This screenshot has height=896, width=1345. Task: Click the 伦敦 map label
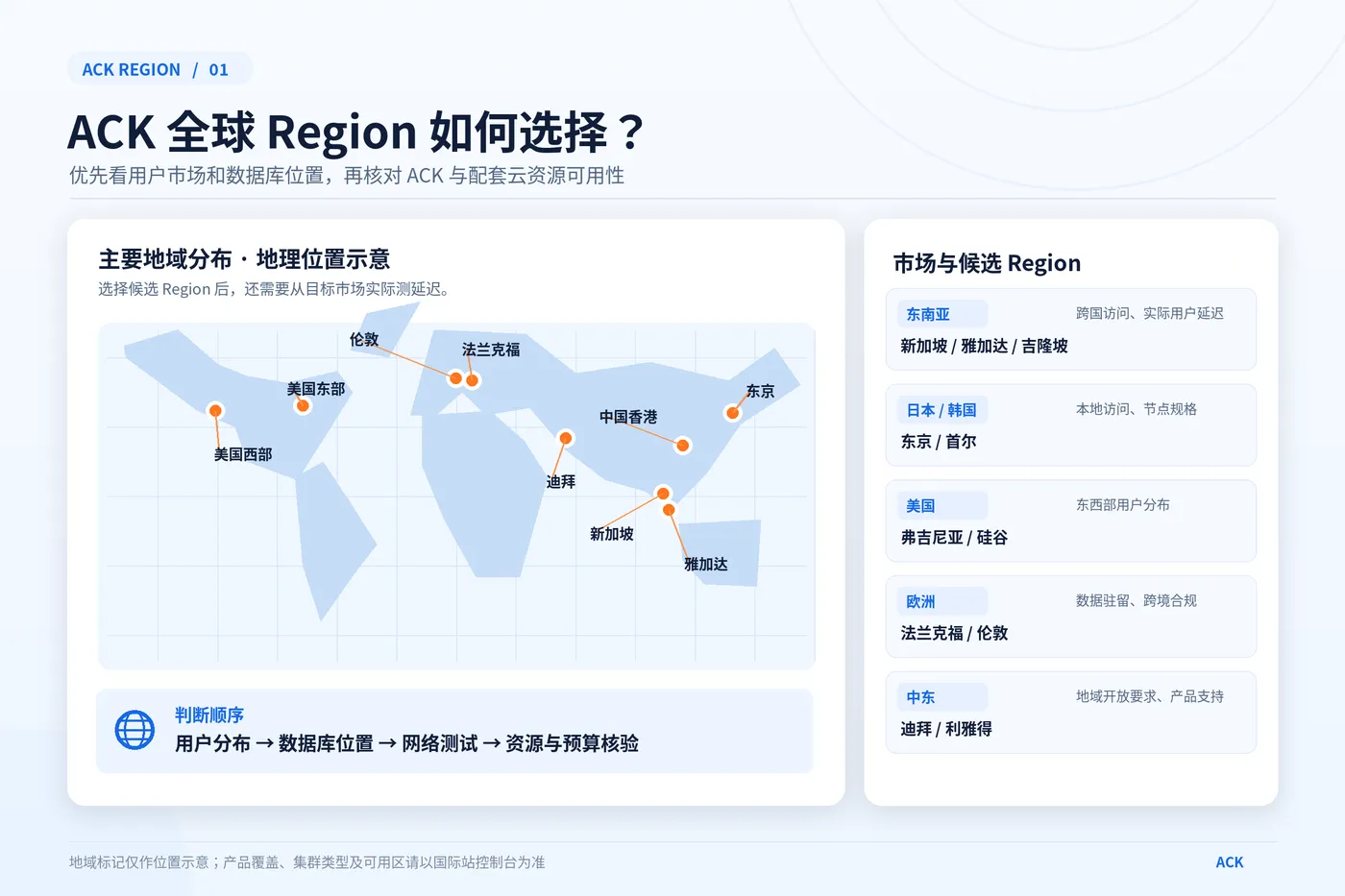[x=364, y=339]
